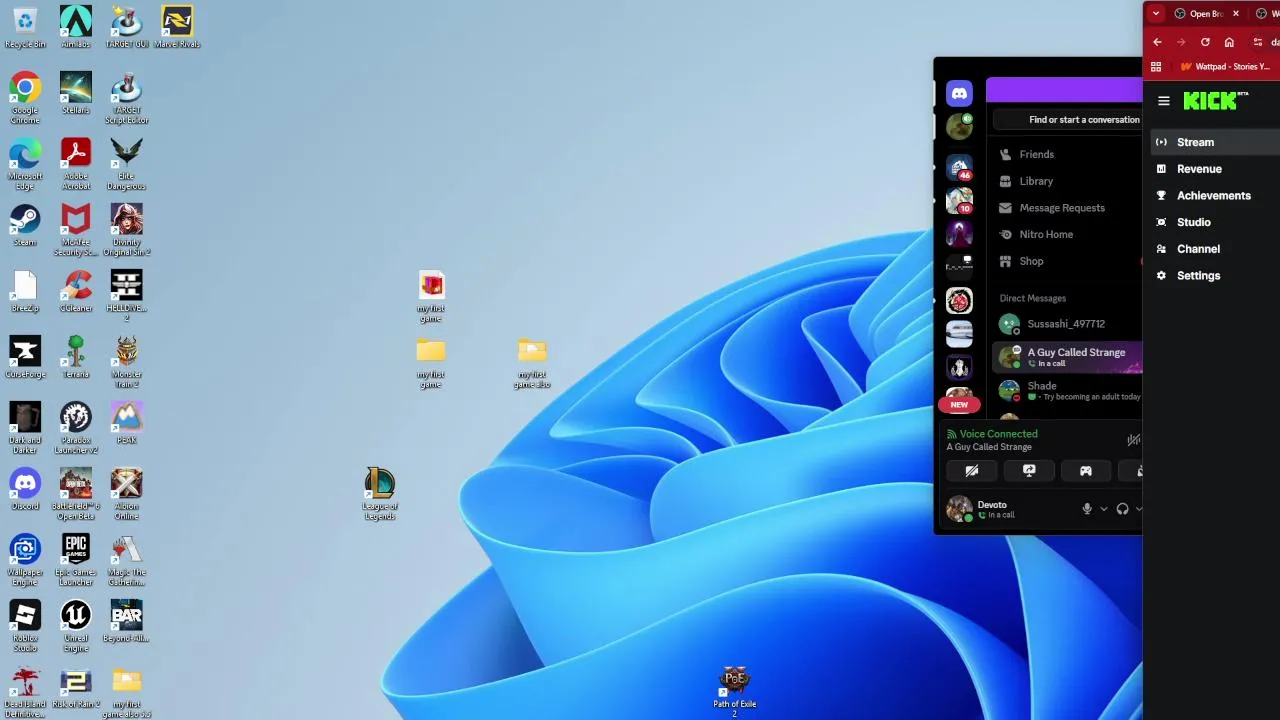The height and width of the screenshot is (720, 1280).
Task: Select the Path of Exile 2 shortcut
Action: pyautogui.click(x=735, y=692)
